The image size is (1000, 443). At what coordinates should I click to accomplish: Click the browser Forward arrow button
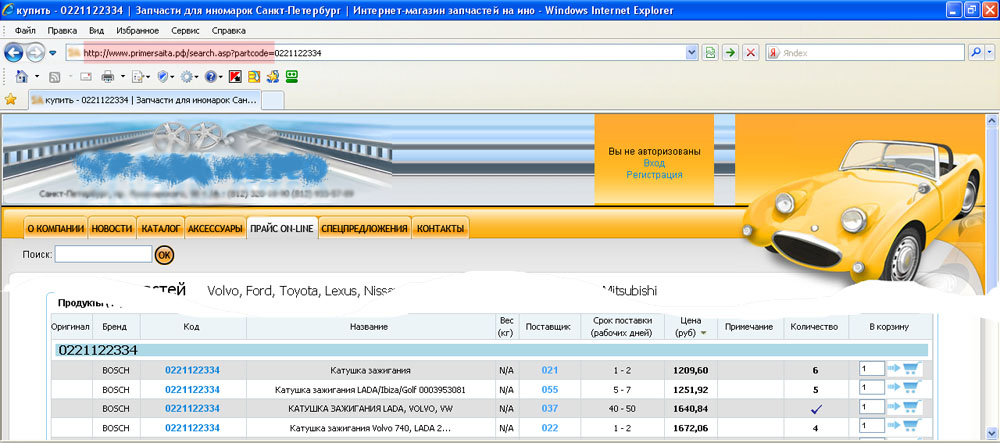(x=35, y=53)
